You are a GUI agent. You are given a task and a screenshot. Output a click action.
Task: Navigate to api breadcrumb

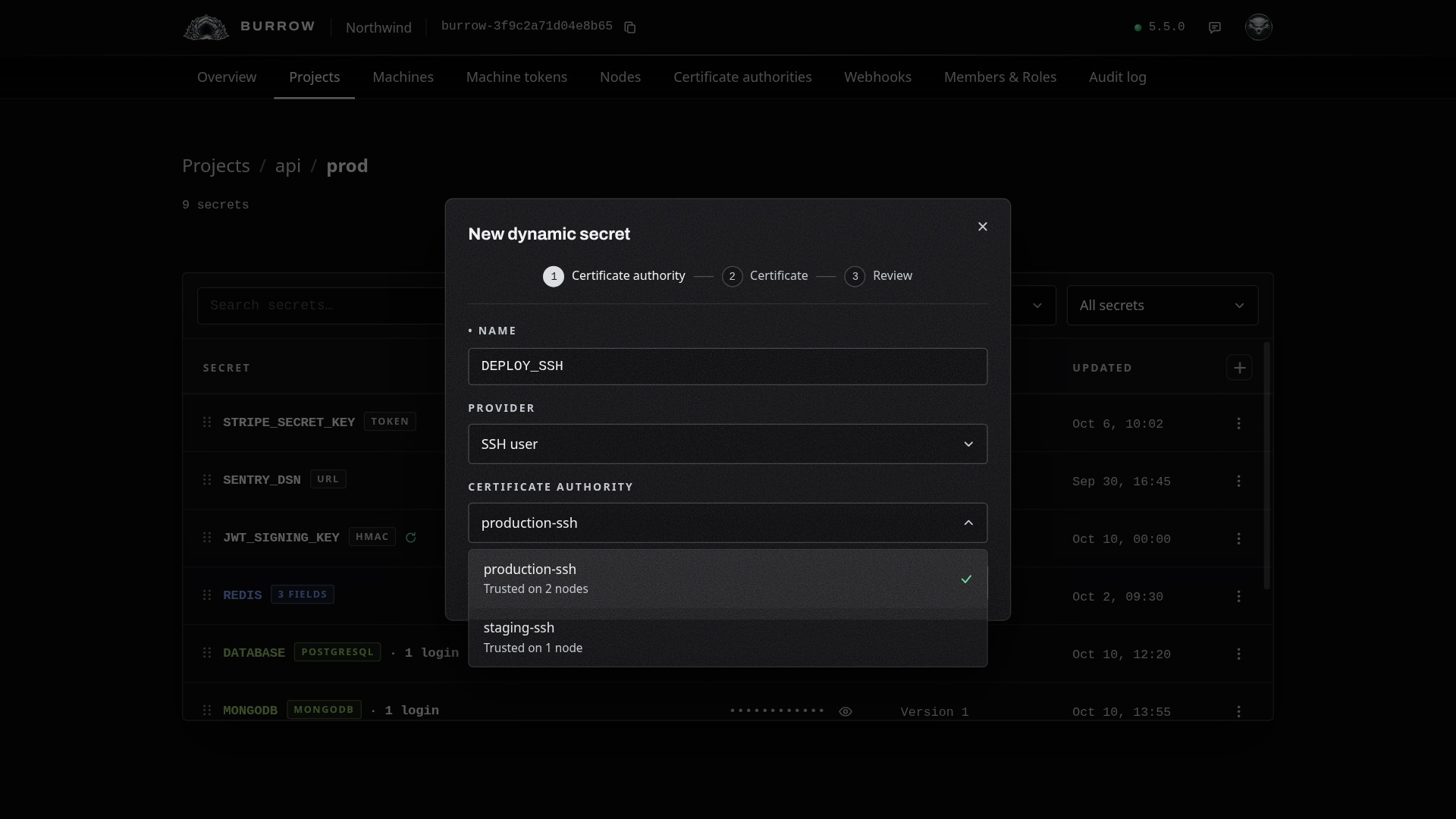pos(287,165)
